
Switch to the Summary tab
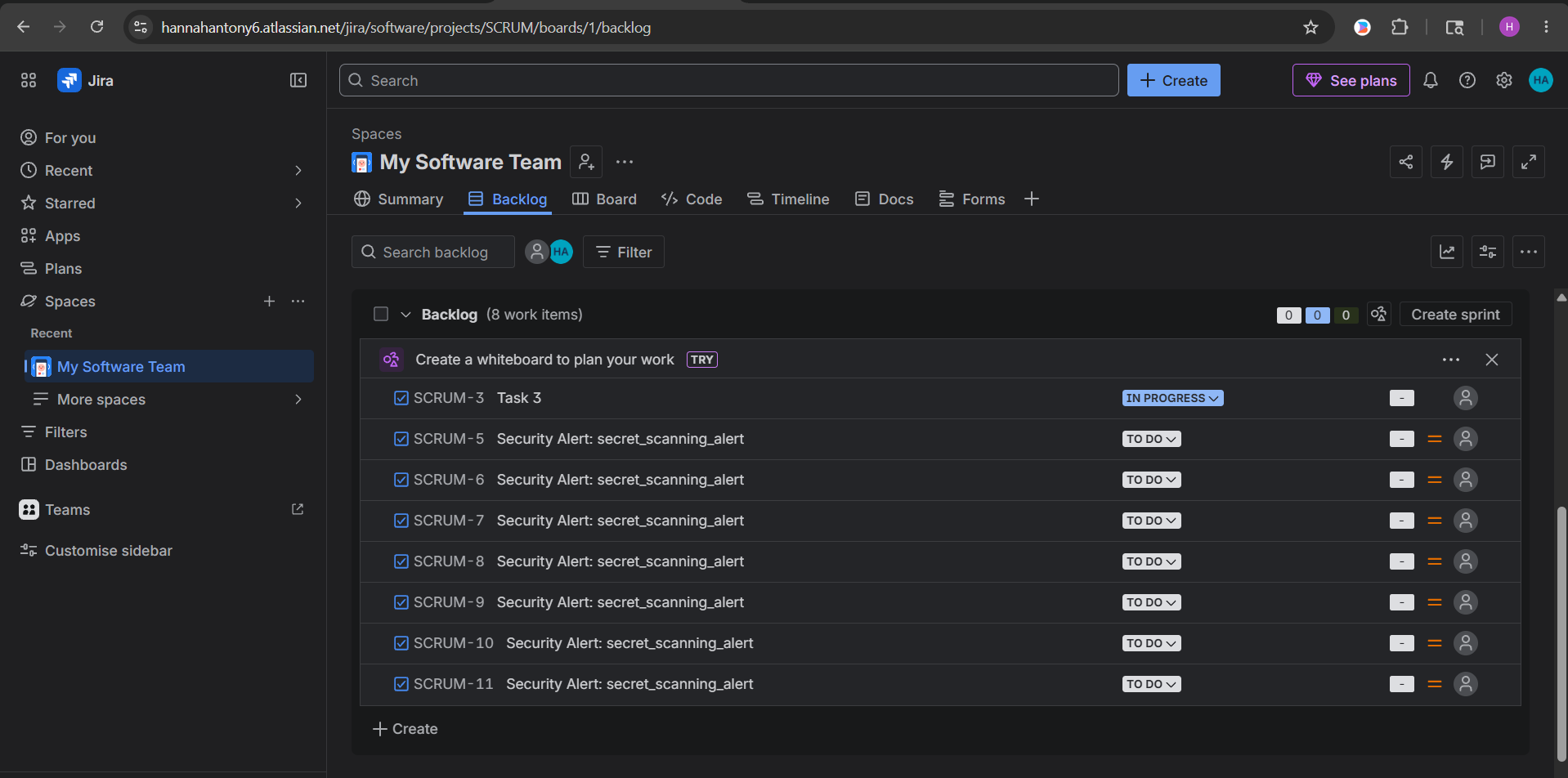tap(399, 199)
